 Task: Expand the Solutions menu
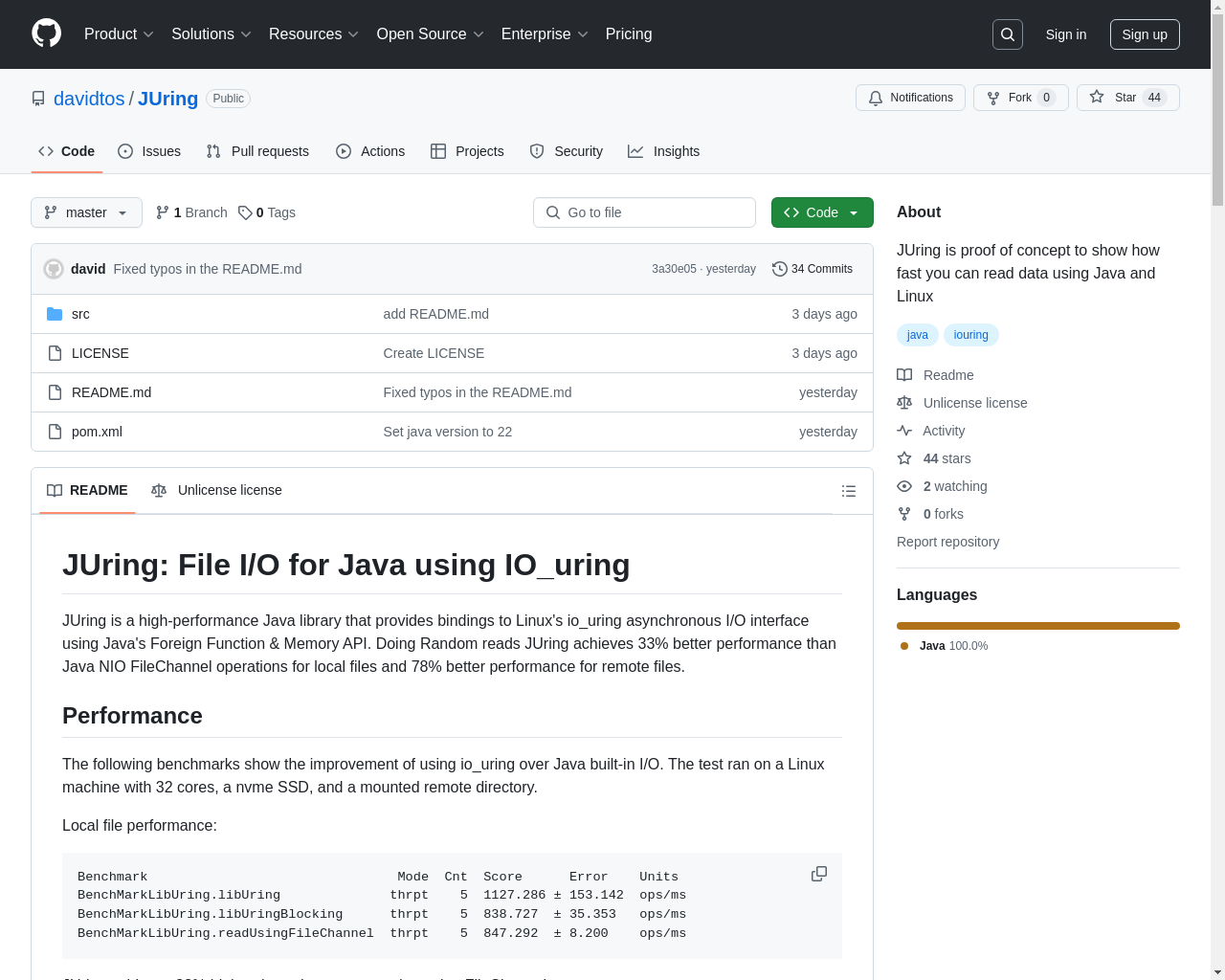tap(212, 34)
